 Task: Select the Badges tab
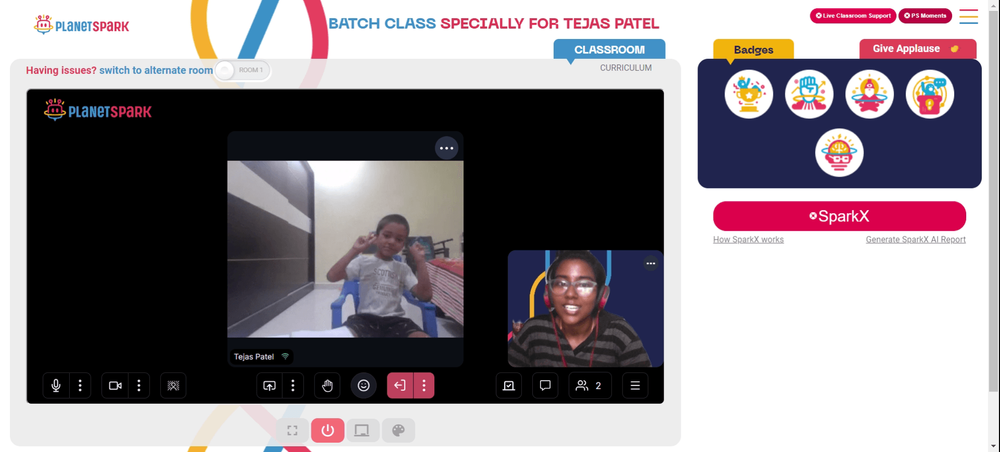[x=753, y=50]
